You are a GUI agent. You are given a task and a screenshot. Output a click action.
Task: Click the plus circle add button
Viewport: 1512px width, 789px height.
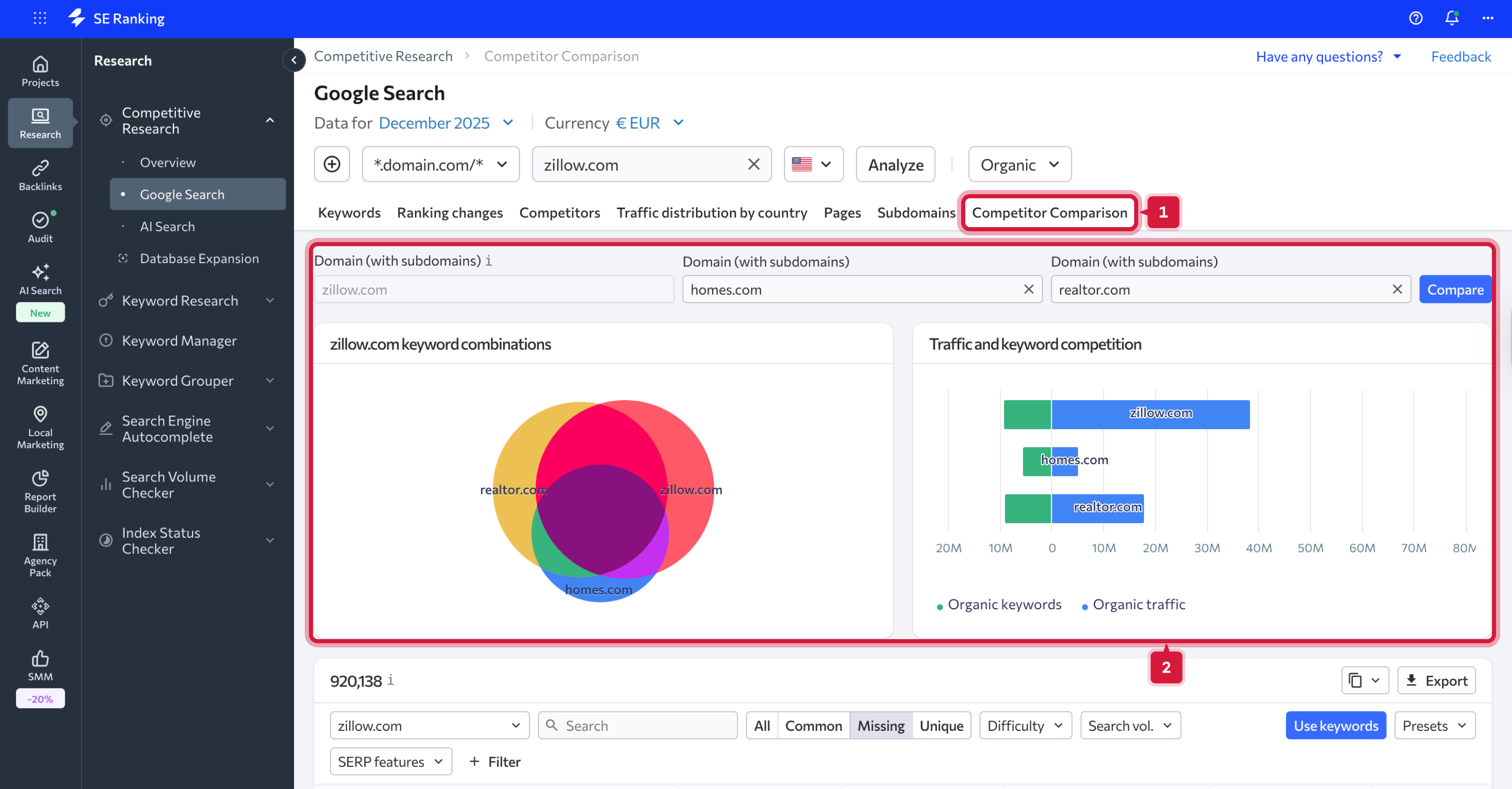(x=332, y=164)
